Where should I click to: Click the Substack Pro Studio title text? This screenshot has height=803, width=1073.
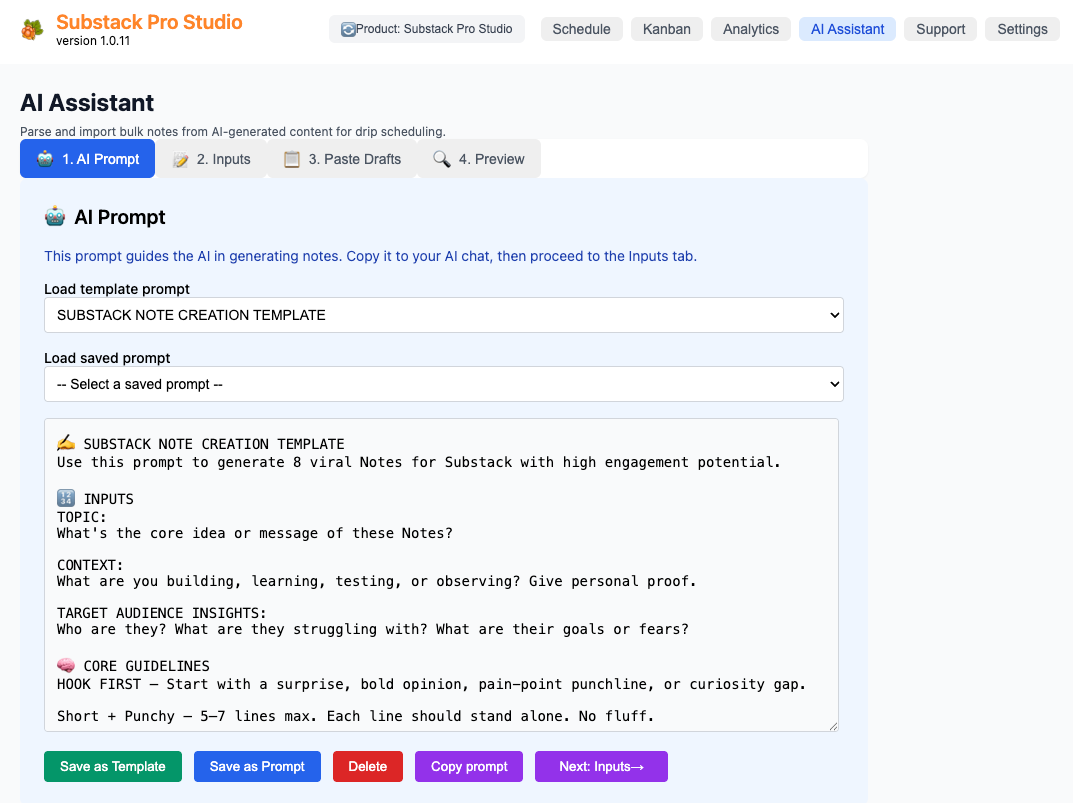pos(149,22)
